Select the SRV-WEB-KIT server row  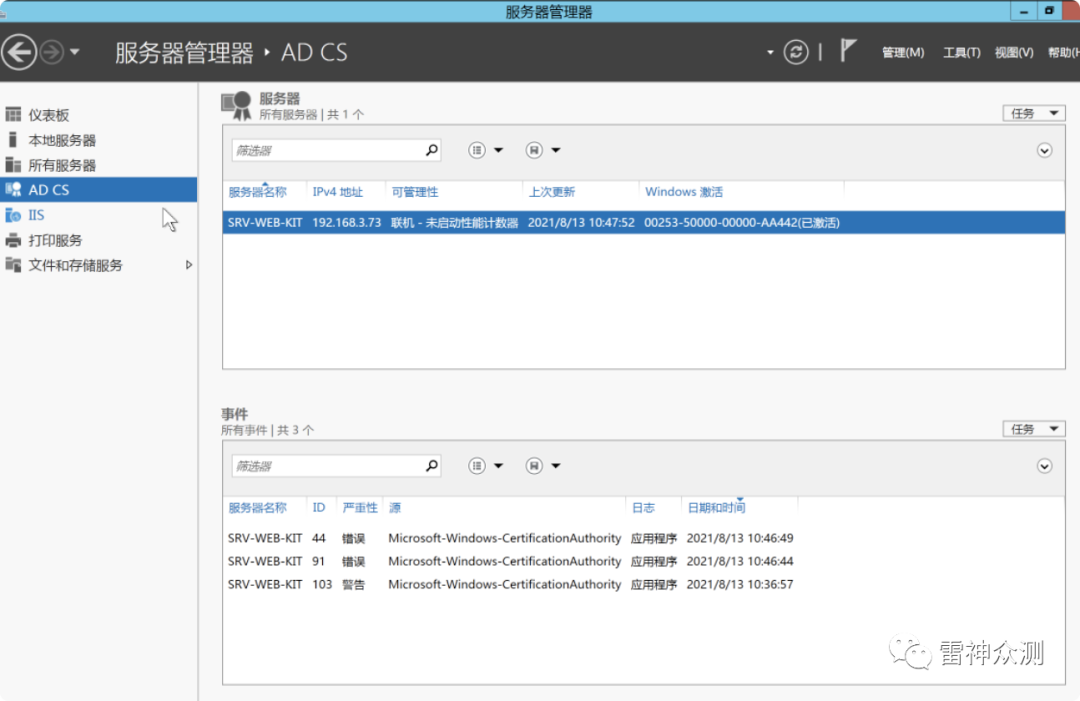point(643,222)
